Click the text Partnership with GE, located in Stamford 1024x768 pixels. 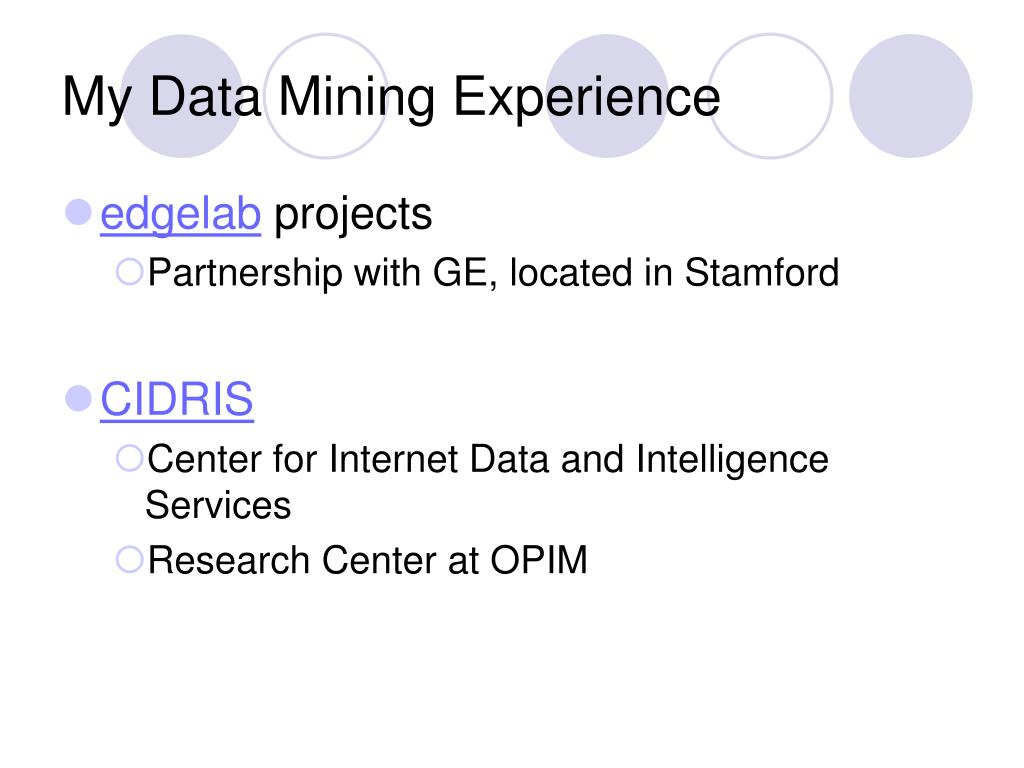point(493,273)
